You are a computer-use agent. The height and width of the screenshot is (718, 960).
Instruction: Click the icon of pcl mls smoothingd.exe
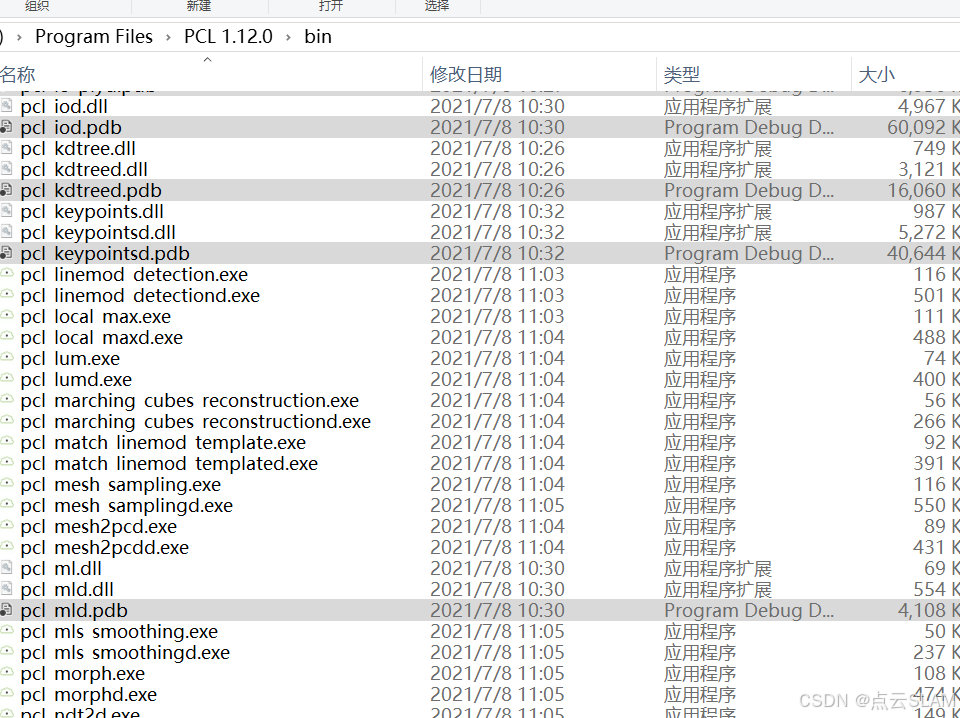(6, 652)
